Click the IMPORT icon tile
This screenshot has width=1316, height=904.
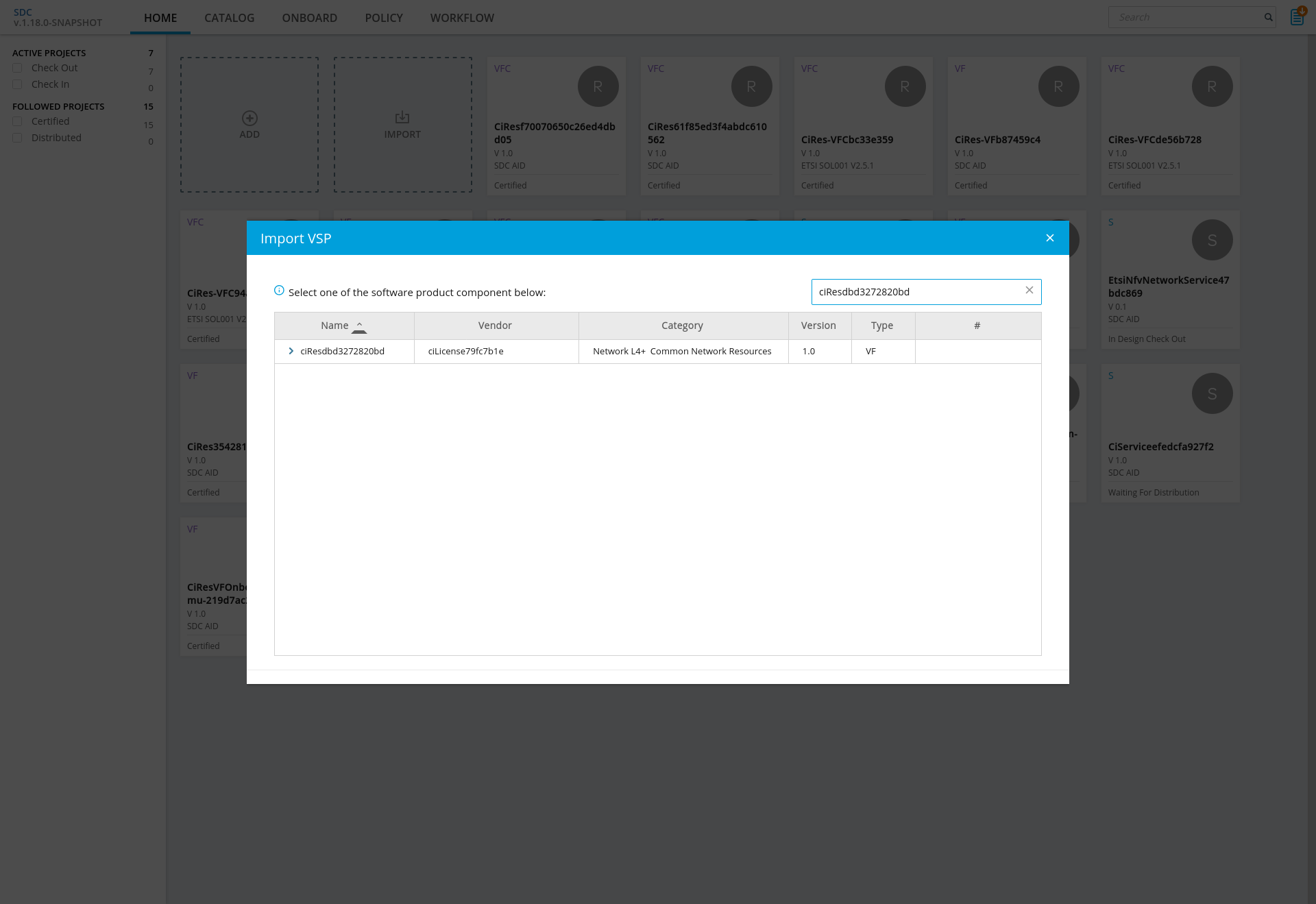403,125
